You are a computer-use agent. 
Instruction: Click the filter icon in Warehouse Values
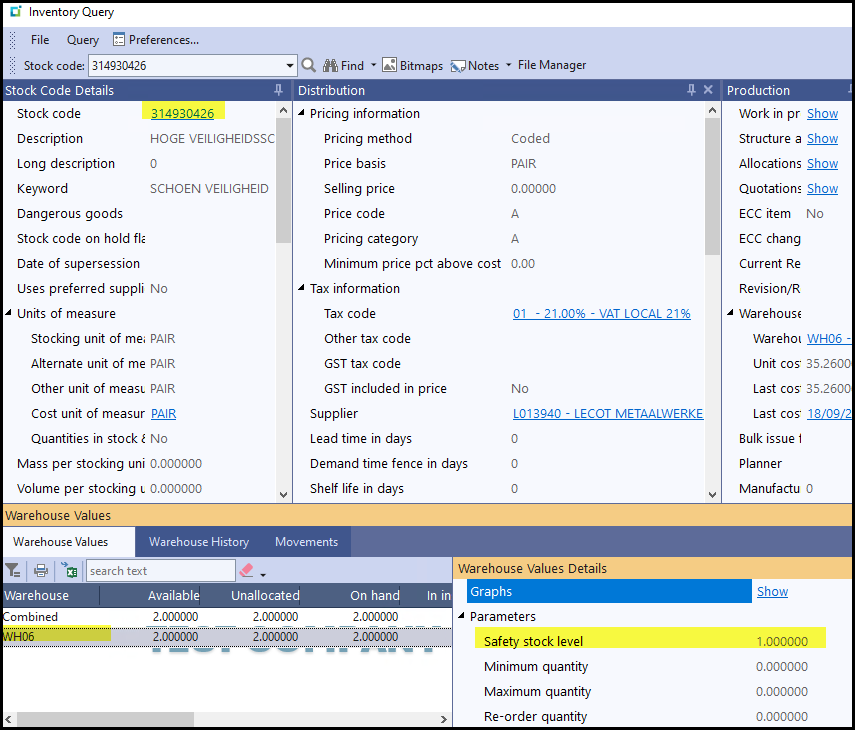click(x=13, y=571)
